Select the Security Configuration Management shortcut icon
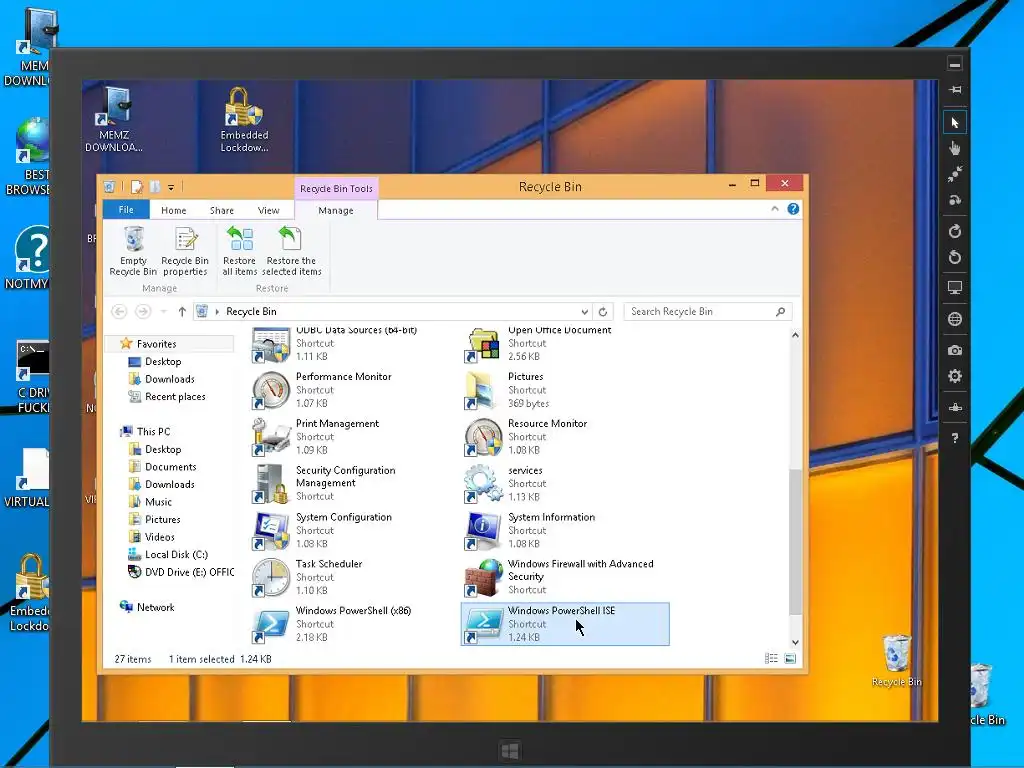This screenshot has width=1024, height=768. coord(271,484)
